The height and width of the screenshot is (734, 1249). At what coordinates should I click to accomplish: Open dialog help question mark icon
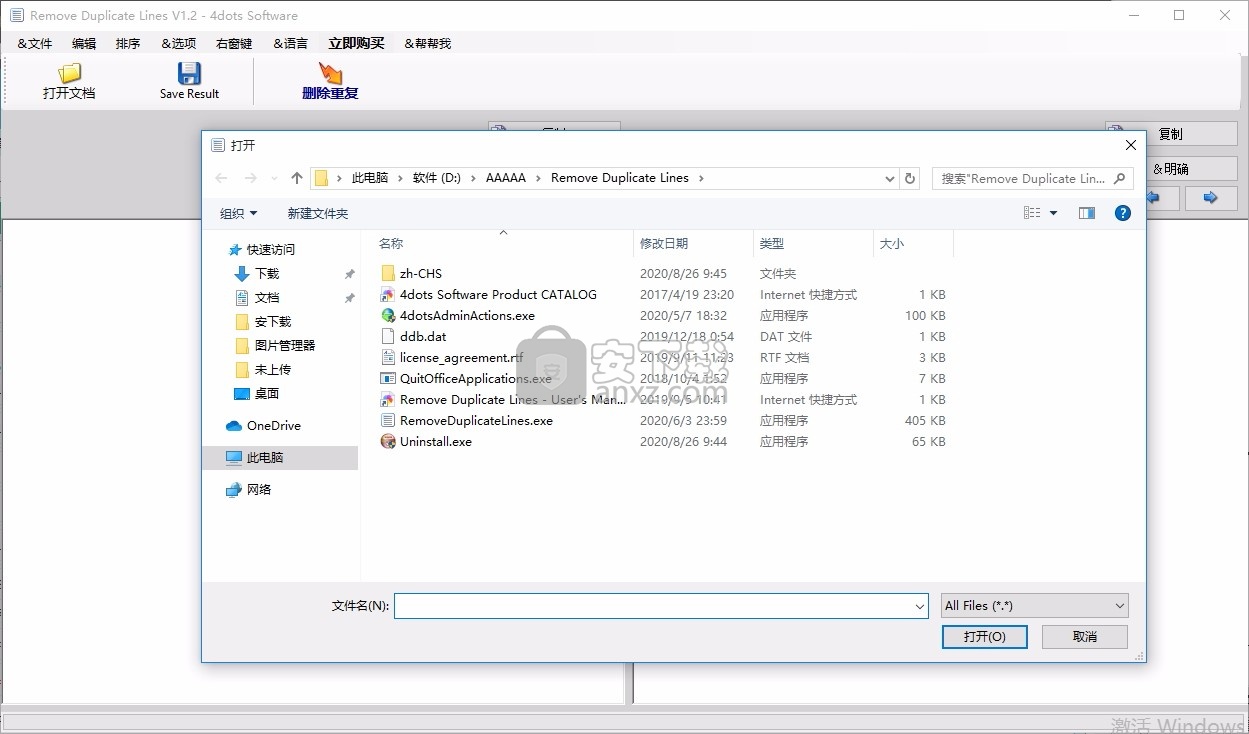tap(1123, 213)
